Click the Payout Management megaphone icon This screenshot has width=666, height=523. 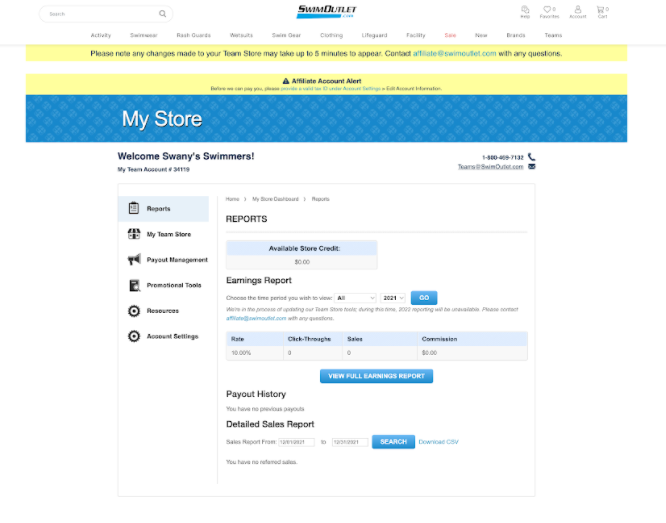pyautogui.click(x=134, y=259)
